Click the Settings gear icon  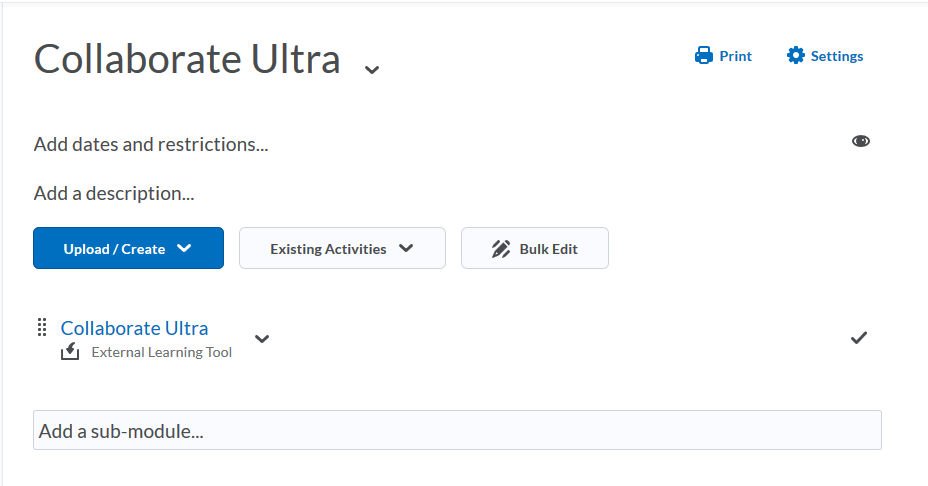[796, 56]
